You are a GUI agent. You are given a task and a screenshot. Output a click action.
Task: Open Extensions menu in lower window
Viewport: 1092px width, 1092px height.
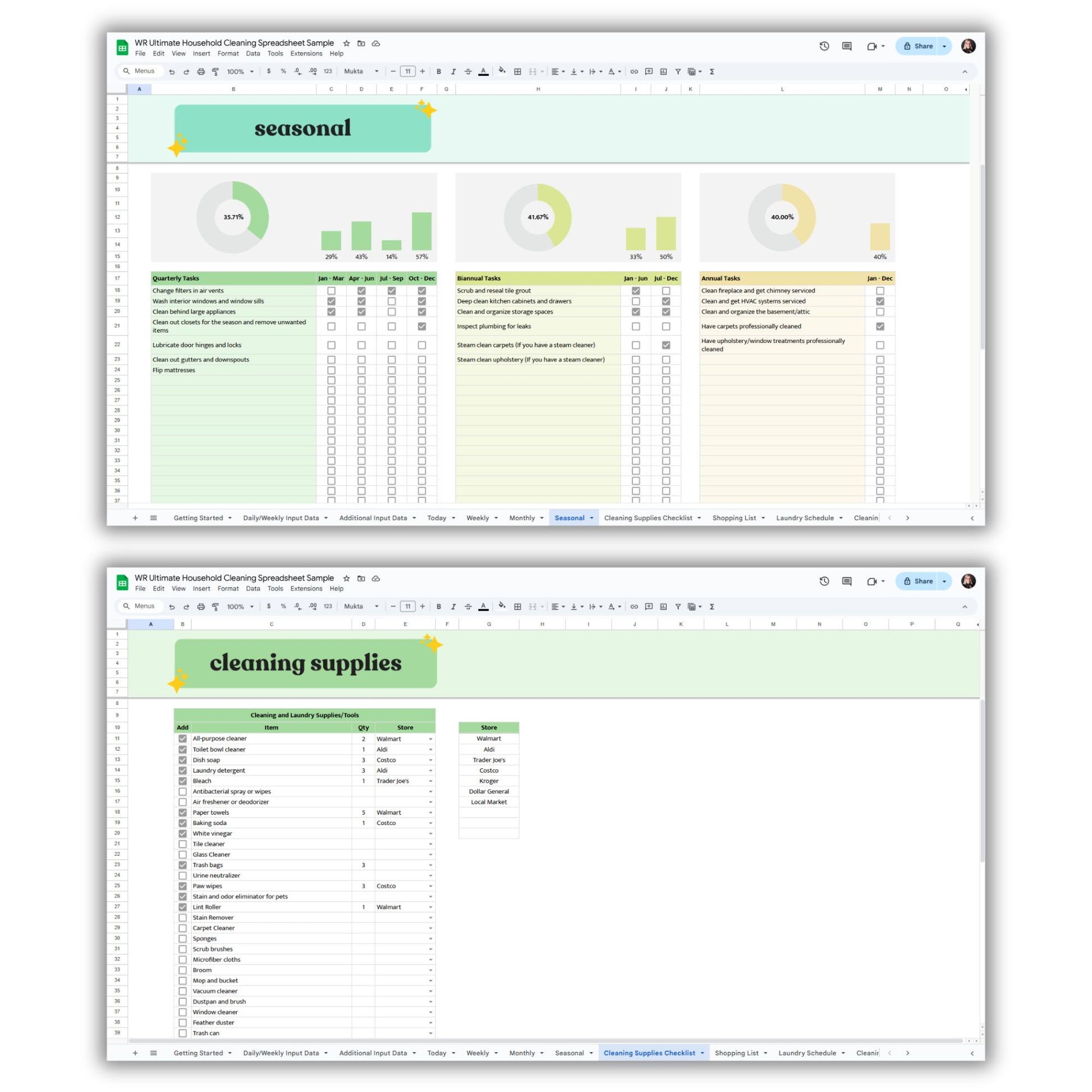coord(306,589)
